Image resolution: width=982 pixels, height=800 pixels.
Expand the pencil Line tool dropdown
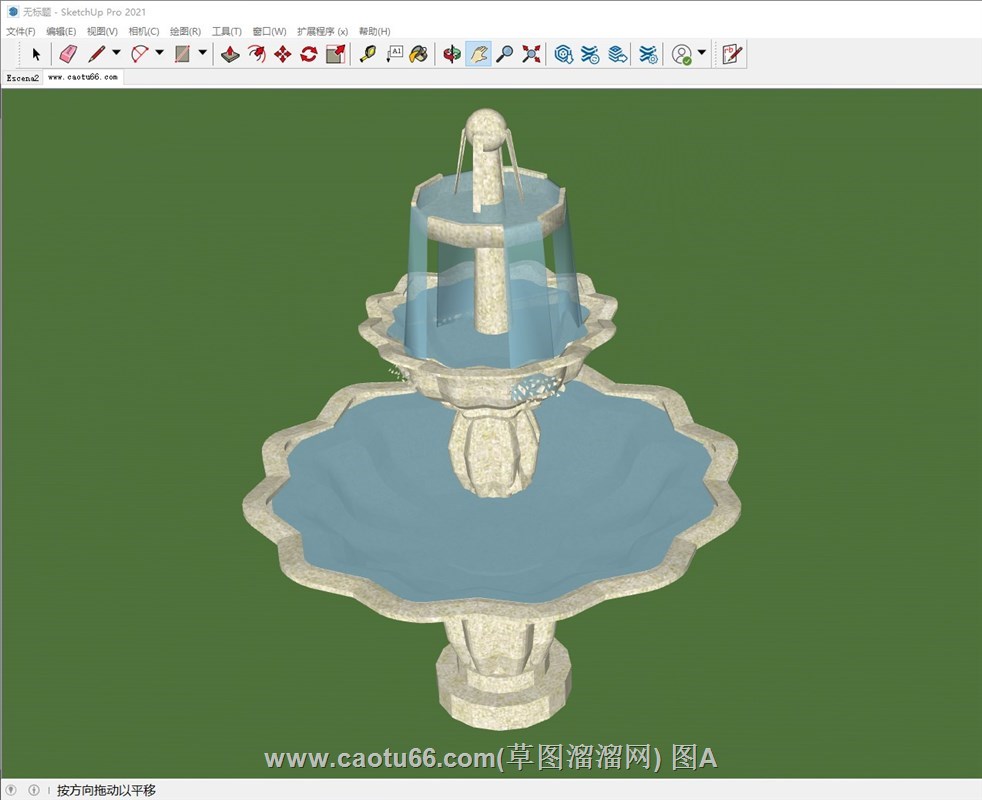tap(116, 53)
